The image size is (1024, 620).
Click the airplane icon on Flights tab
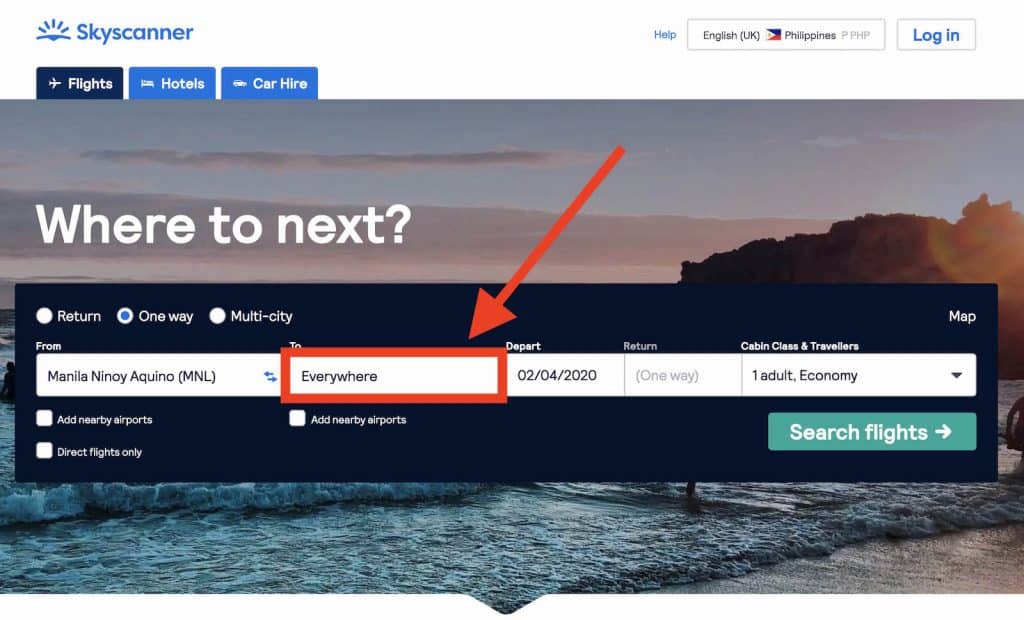click(x=55, y=83)
